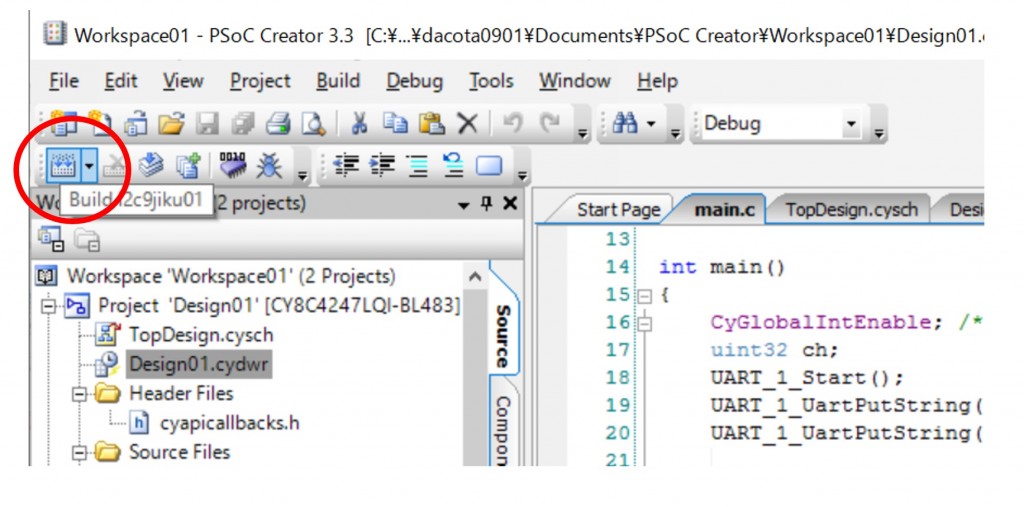
Task: Open Workspace Explorer window position dropdown arrow
Action: pyautogui.click(x=464, y=204)
